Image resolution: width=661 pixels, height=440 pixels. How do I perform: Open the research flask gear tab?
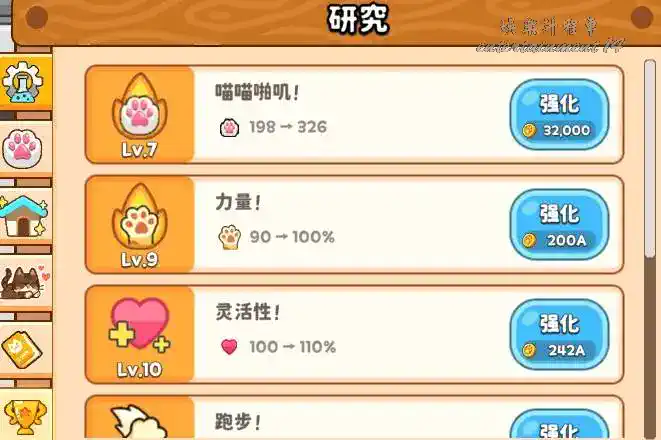click(23, 82)
